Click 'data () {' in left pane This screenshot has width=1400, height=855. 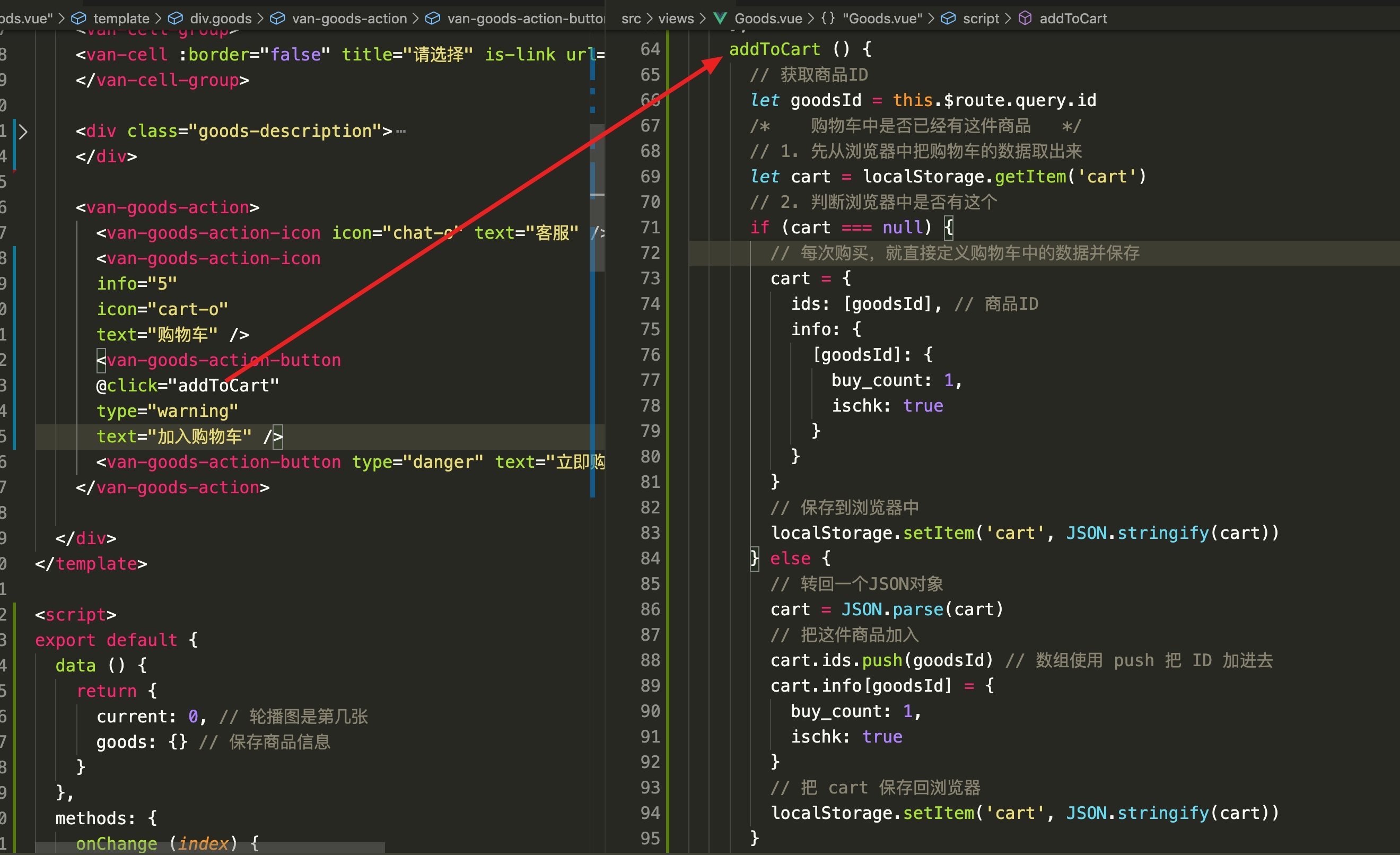coord(101,666)
